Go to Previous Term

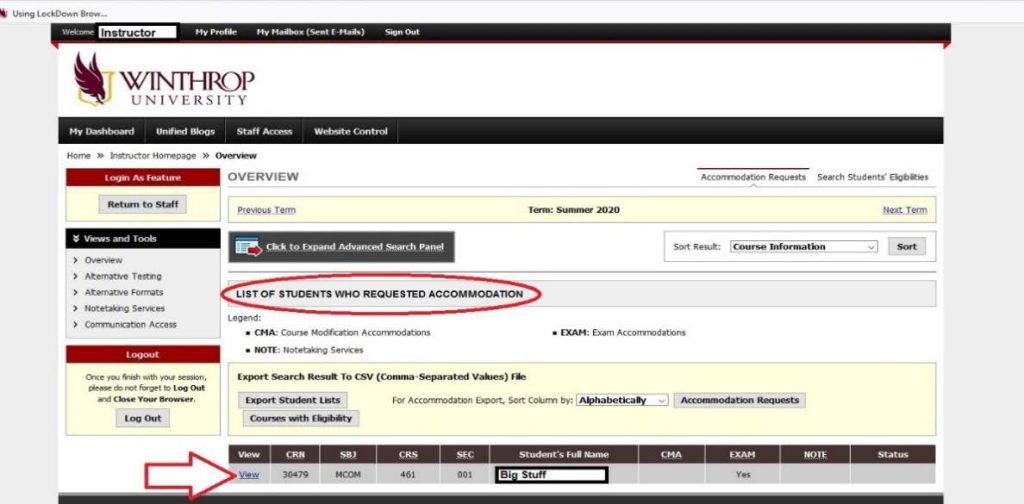click(x=266, y=210)
